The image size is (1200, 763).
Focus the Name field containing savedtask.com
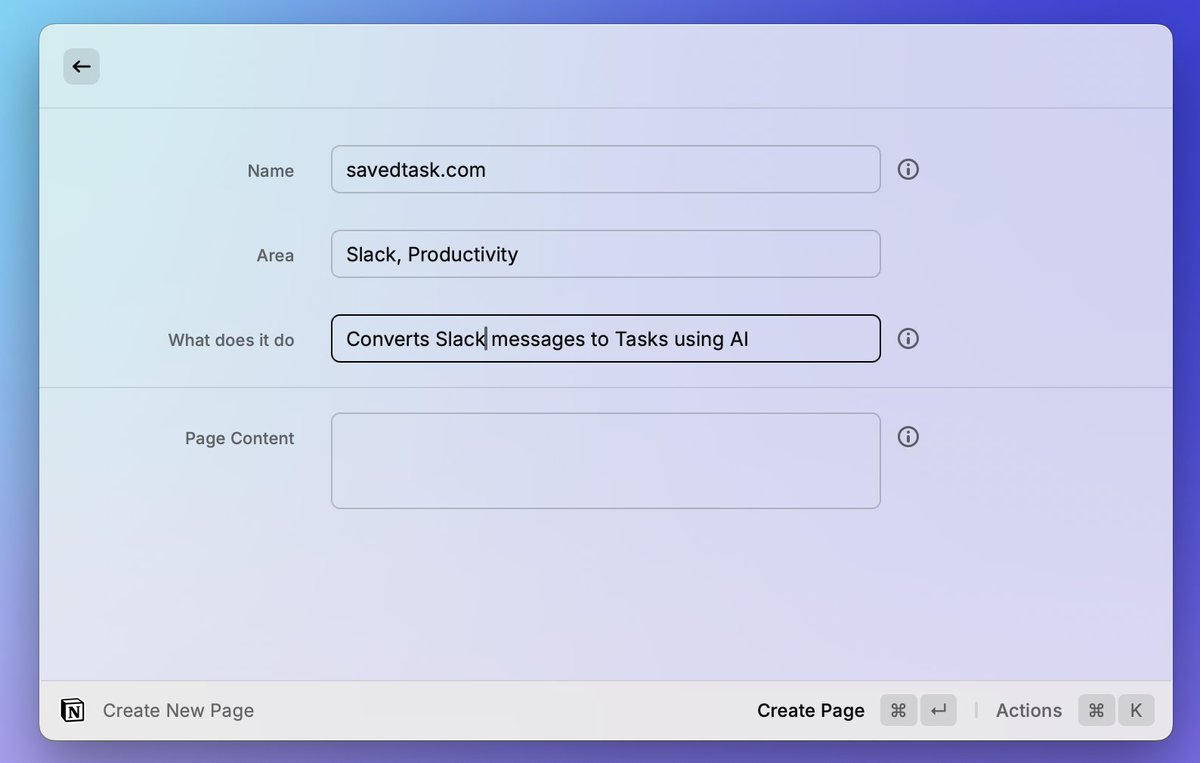606,169
